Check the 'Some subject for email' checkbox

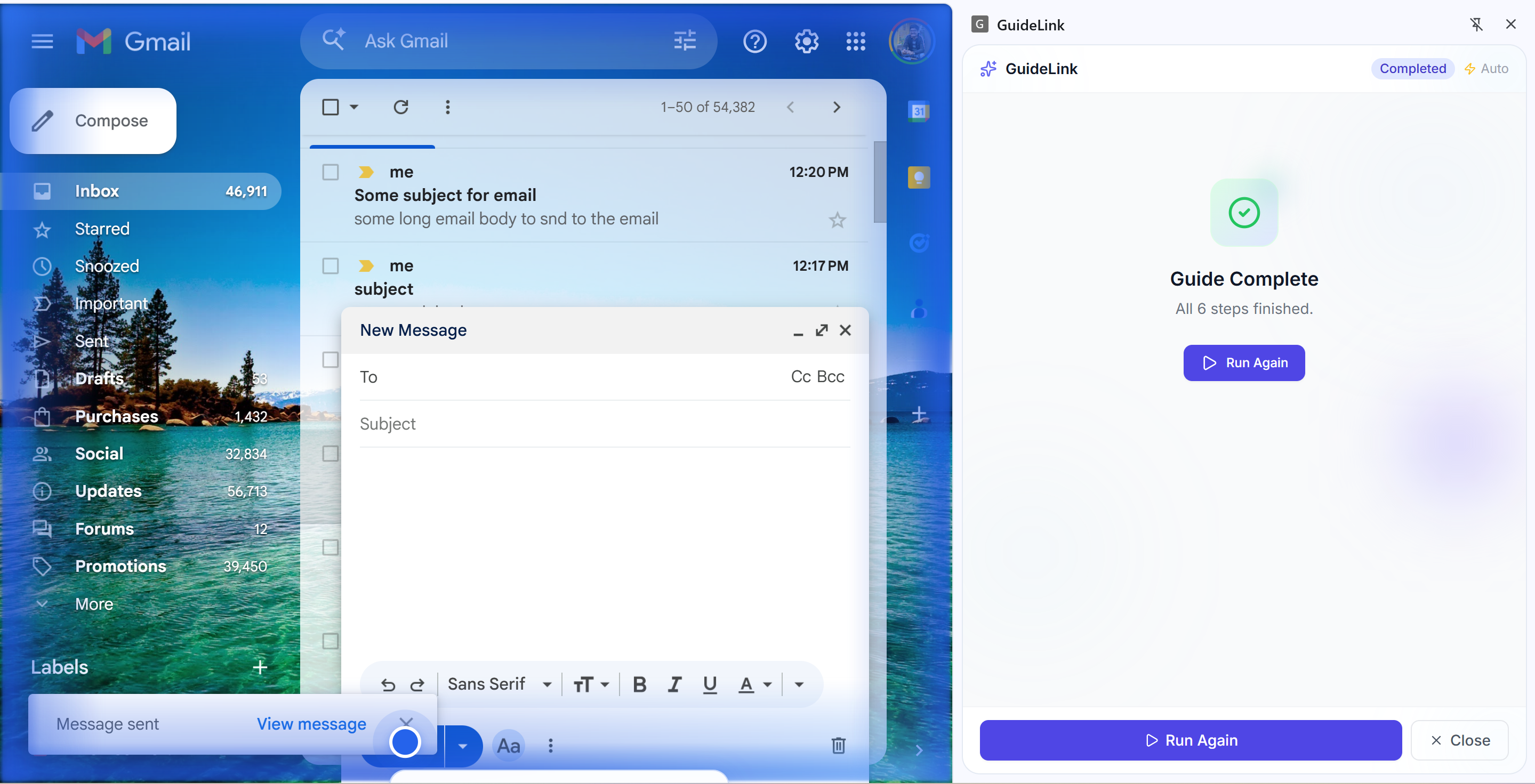coord(330,172)
